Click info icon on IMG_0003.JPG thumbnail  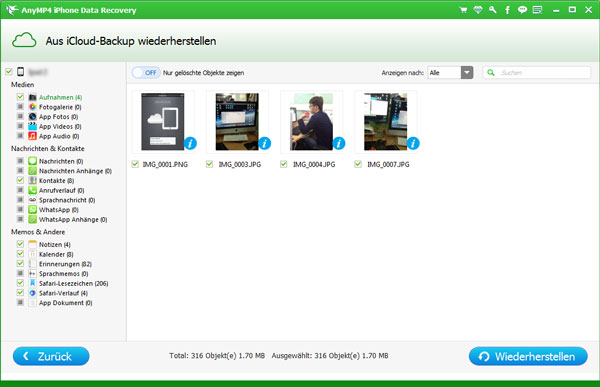[264, 143]
